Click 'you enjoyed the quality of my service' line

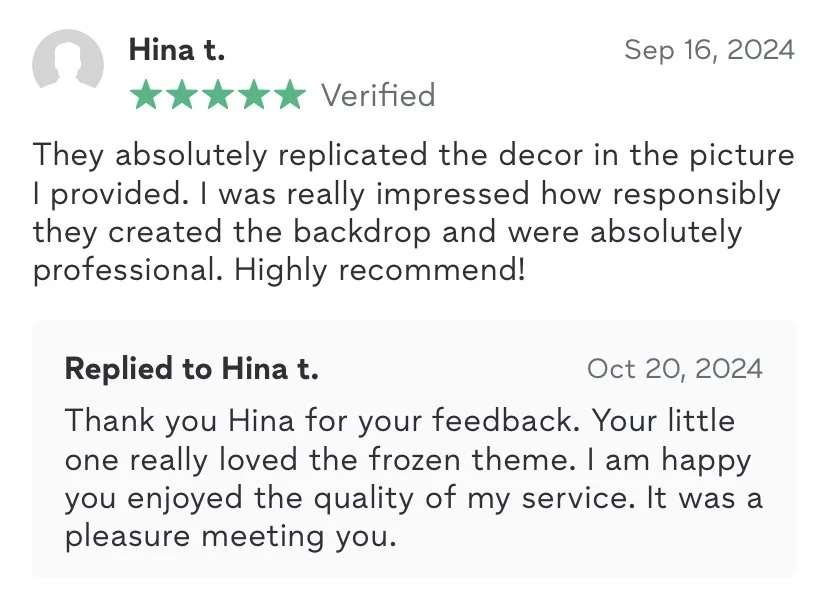[x=413, y=498]
